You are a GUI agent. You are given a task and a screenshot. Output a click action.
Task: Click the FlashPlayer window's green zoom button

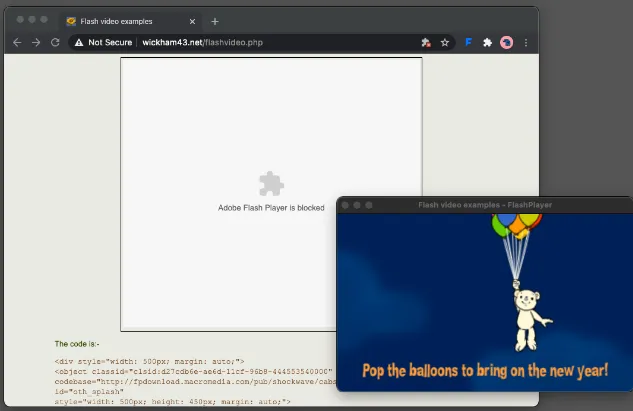point(369,205)
